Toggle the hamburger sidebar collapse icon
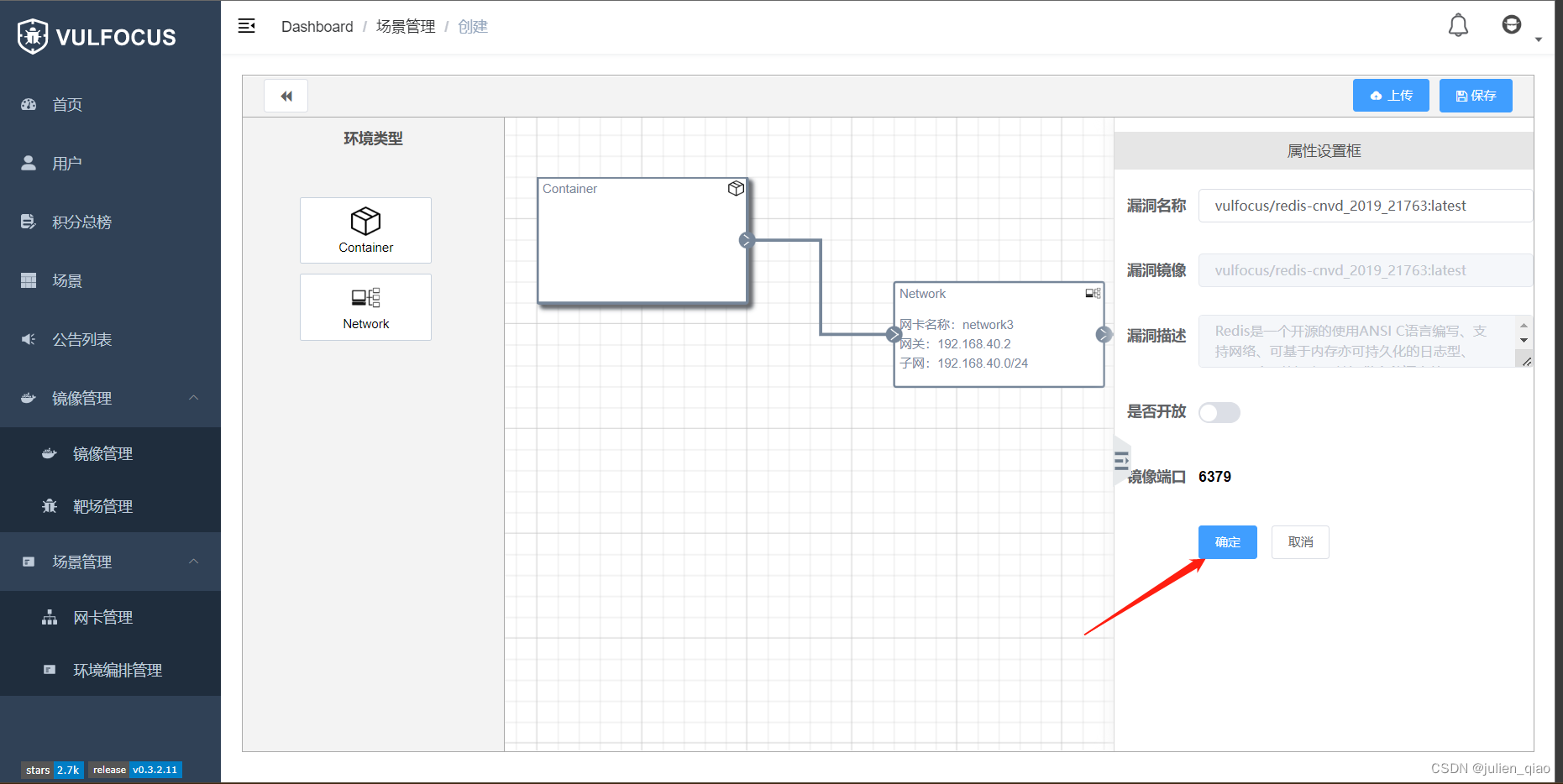The height and width of the screenshot is (784, 1563). 246,26
